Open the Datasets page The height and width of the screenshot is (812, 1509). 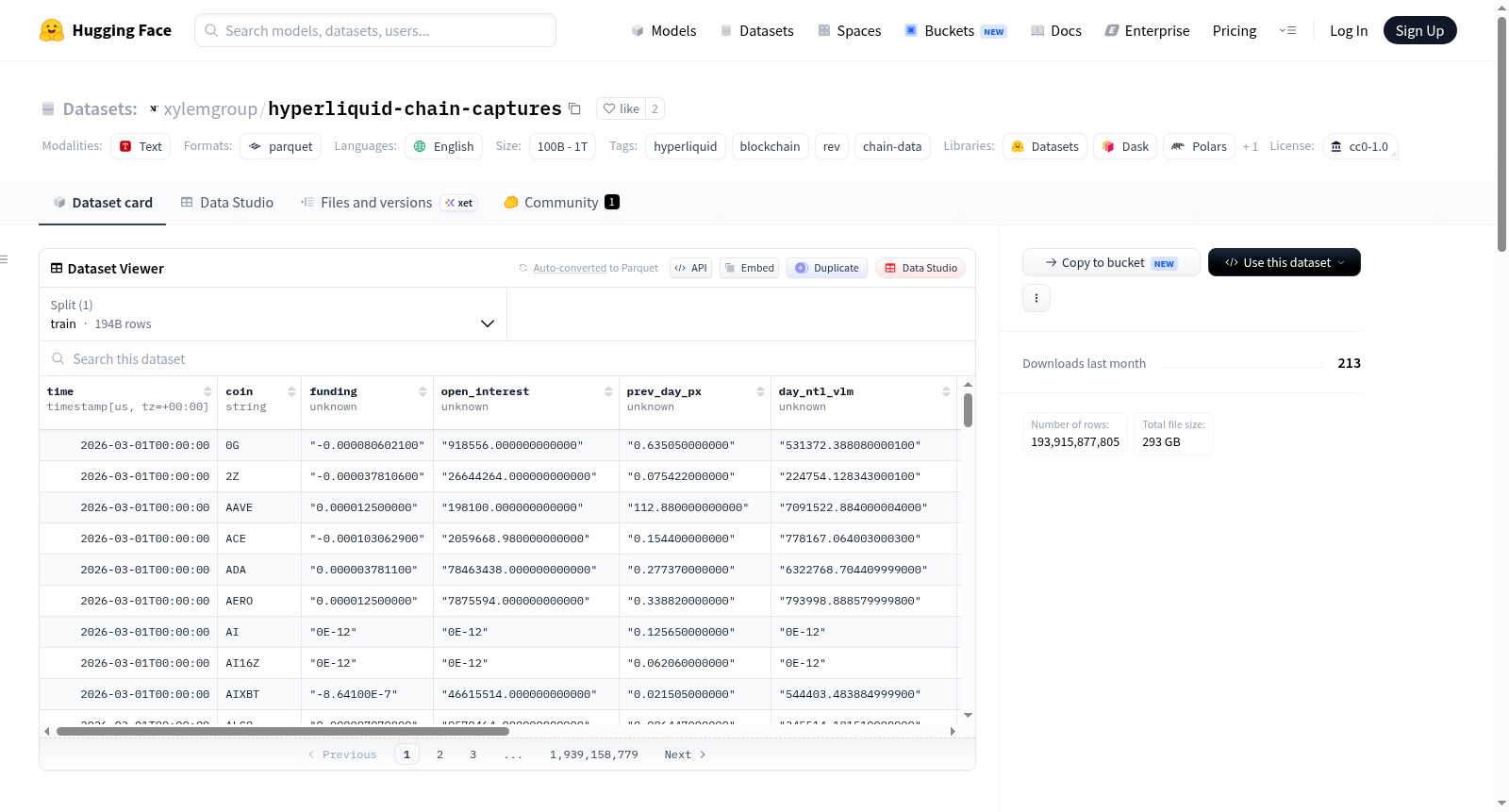click(756, 30)
